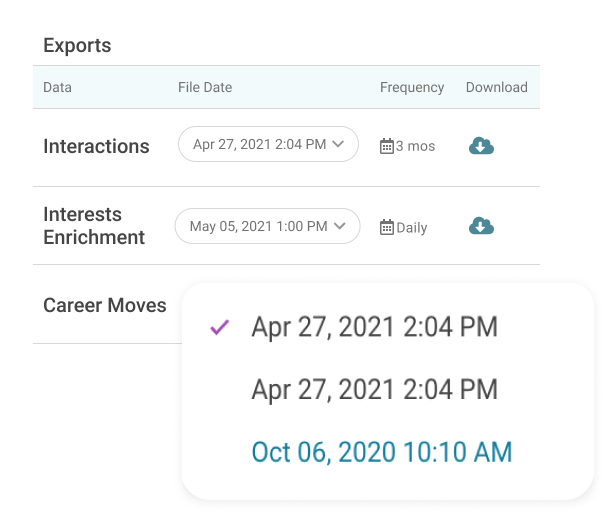Click the Download column header
This screenshot has width=611, height=517.
[496, 87]
